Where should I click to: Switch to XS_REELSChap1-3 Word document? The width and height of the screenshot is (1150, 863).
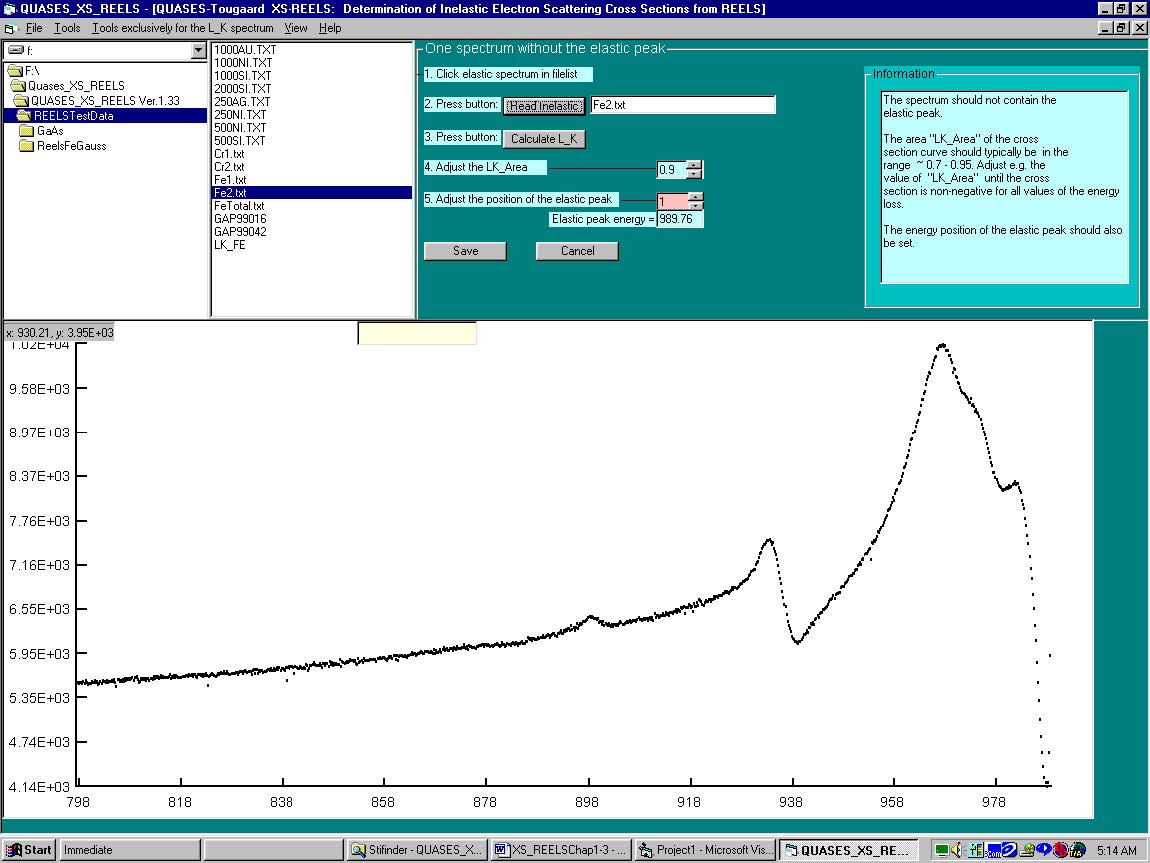(561, 850)
